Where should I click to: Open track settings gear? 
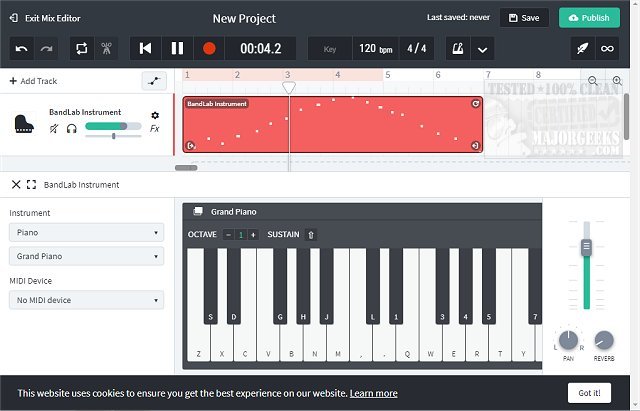click(155, 115)
